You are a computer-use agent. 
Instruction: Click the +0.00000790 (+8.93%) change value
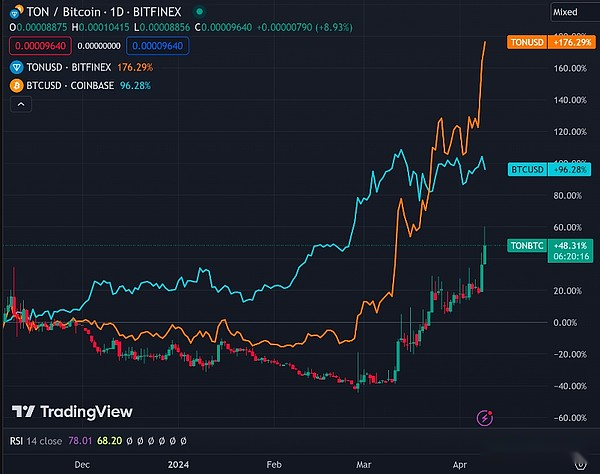tap(305, 28)
